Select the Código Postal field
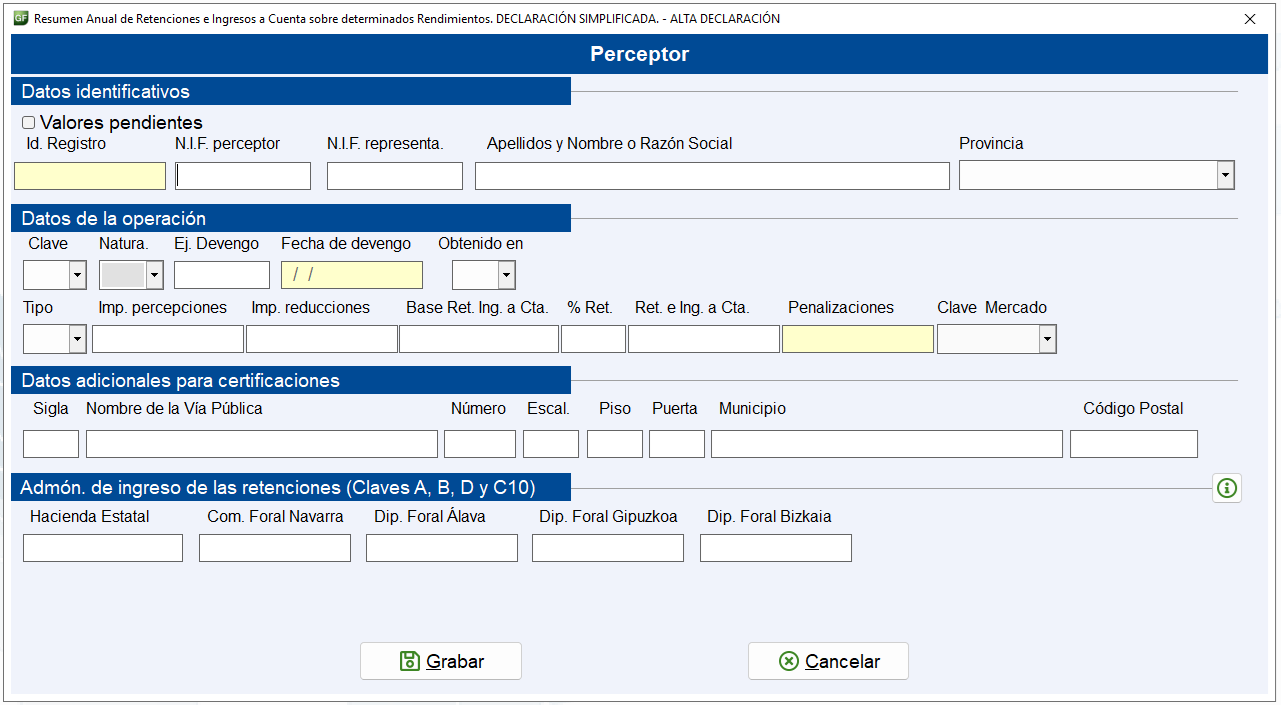1281x705 pixels. click(1134, 444)
